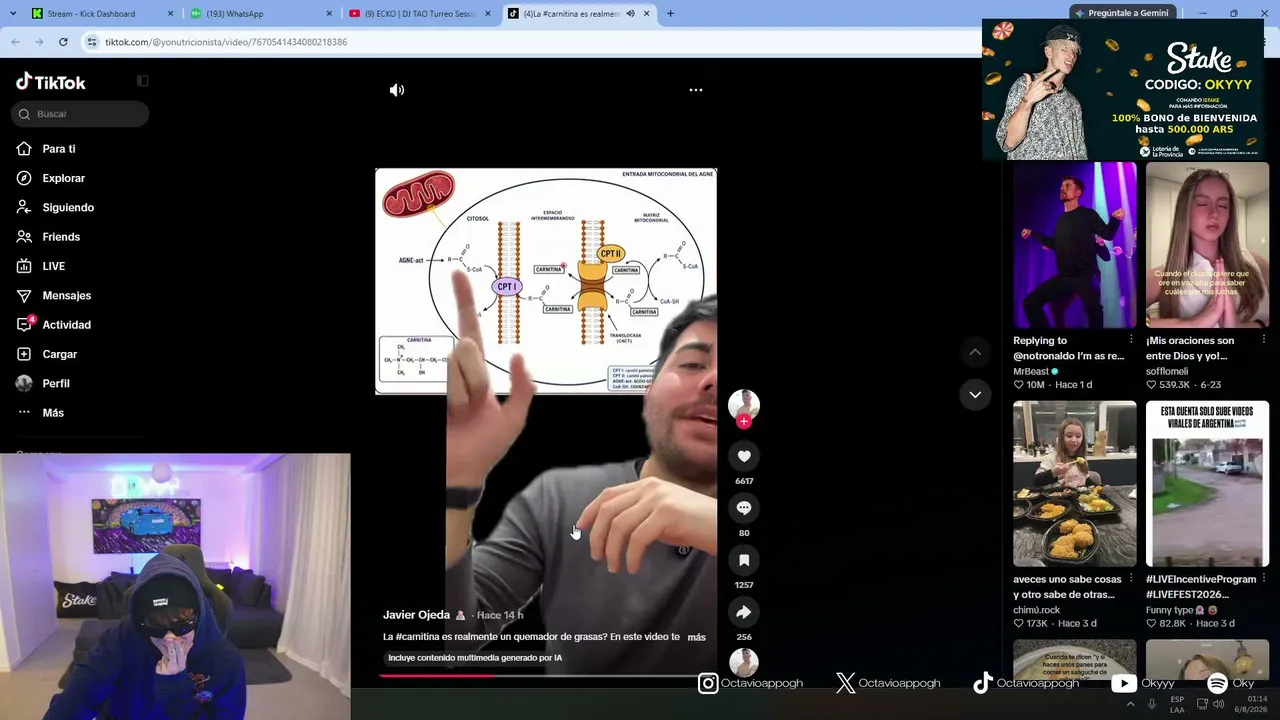Go to the next video with down chevron
This screenshot has height=720, width=1280.
point(975,395)
